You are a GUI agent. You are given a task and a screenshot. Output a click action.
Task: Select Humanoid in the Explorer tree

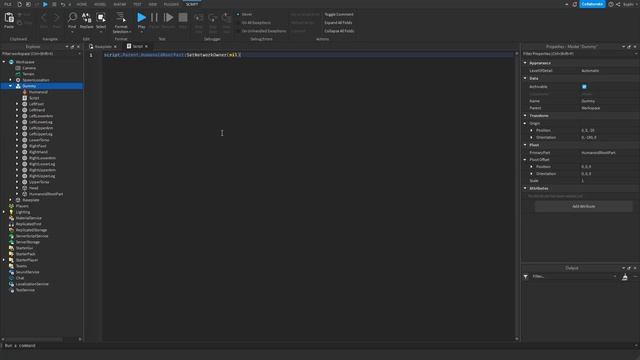point(38,92)
